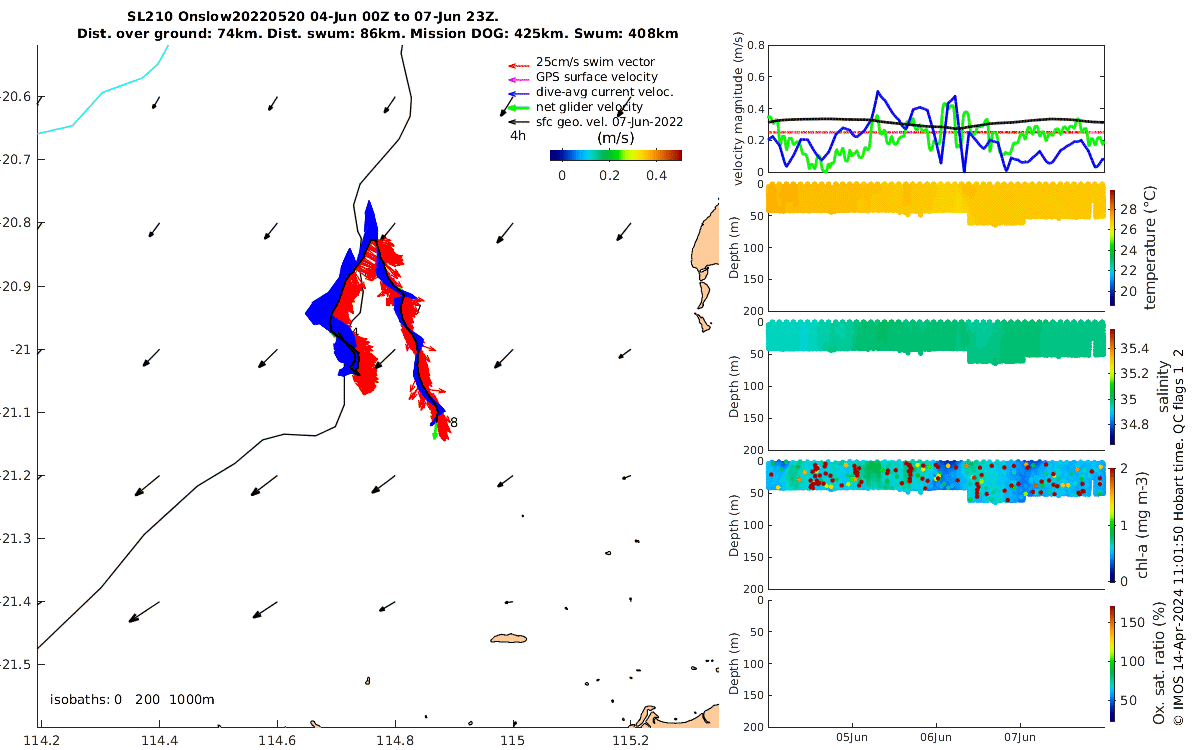Click the salinity colorbar
This screenshot has height=750, width=1200.
(x=1112, y=386)
